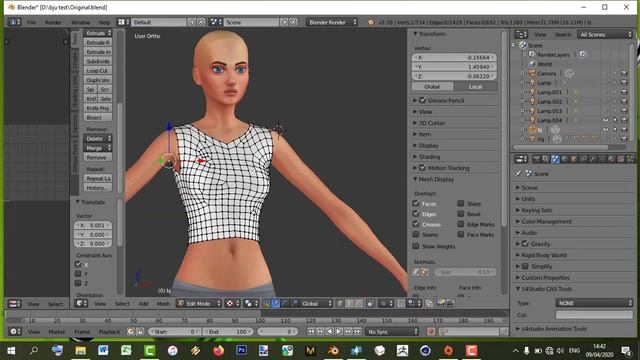Toggle constraint axis X checkbox

78,264
